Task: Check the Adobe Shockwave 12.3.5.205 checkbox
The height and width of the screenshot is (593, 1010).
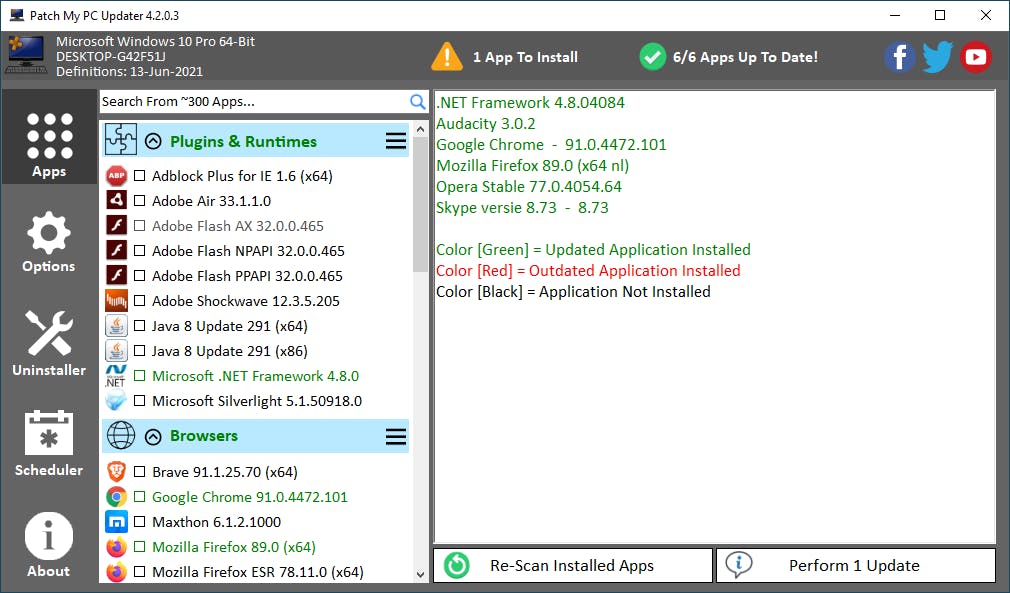Action: 139,301
